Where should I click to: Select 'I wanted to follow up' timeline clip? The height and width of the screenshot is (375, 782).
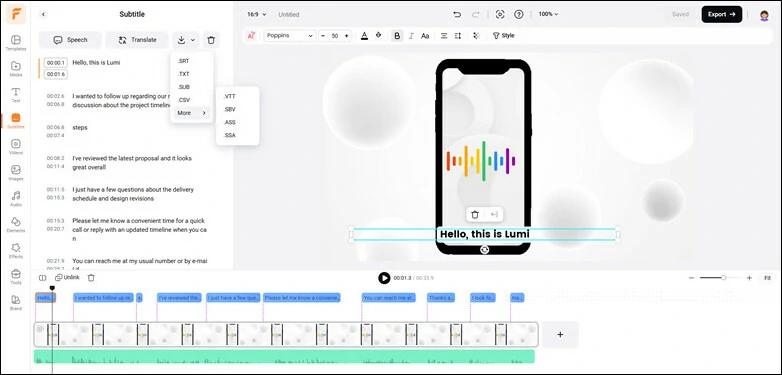click(x=104, y=298)
